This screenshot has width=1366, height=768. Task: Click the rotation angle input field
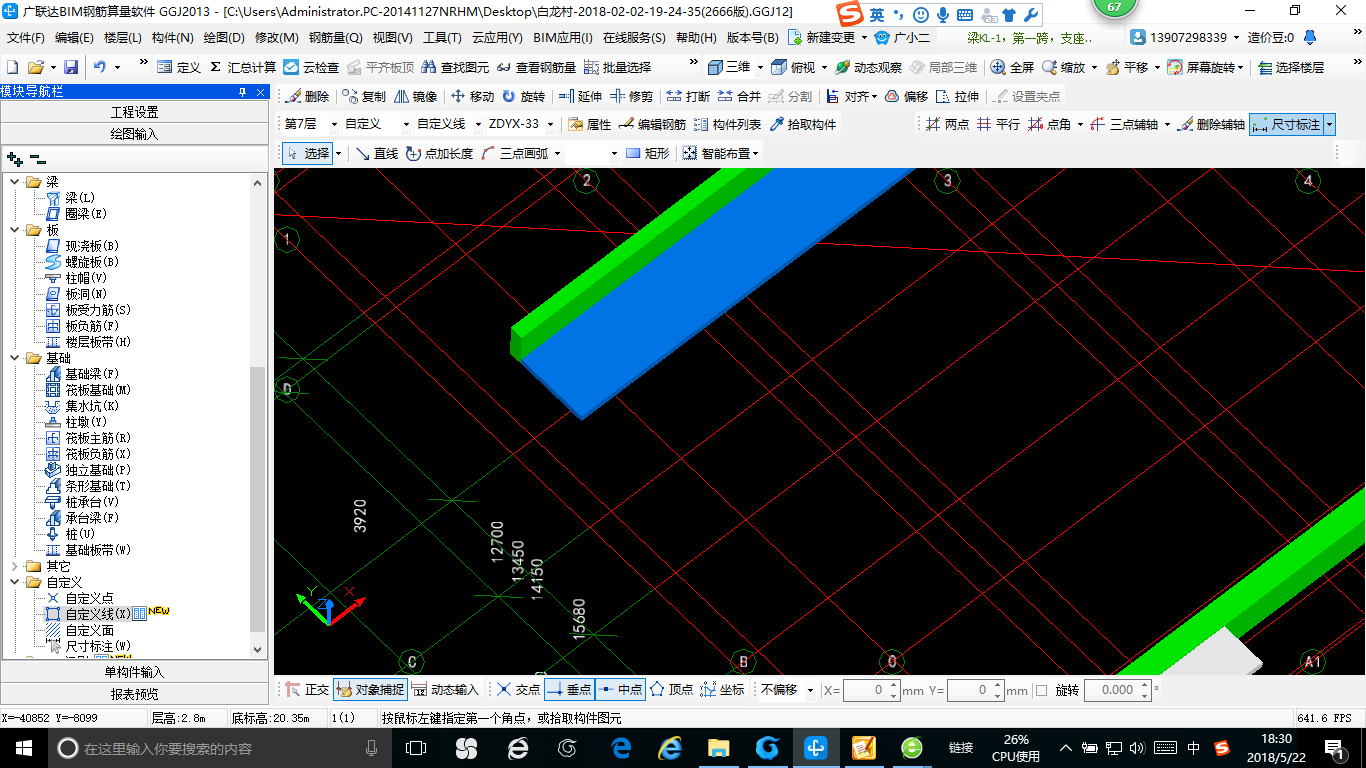[x=1117, y=690]
